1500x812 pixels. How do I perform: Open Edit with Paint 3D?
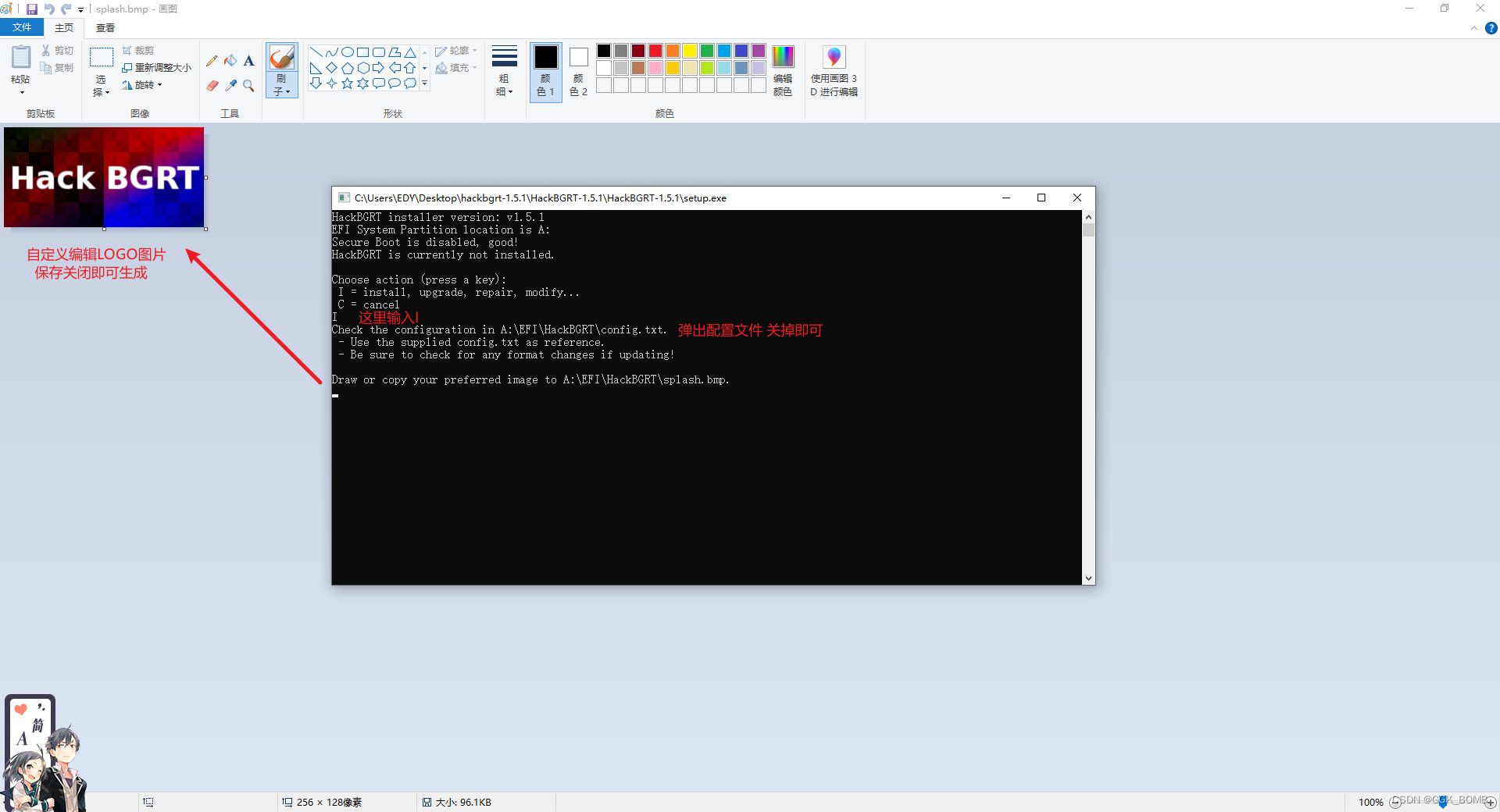pyautogui.click(x=834, y=69)
